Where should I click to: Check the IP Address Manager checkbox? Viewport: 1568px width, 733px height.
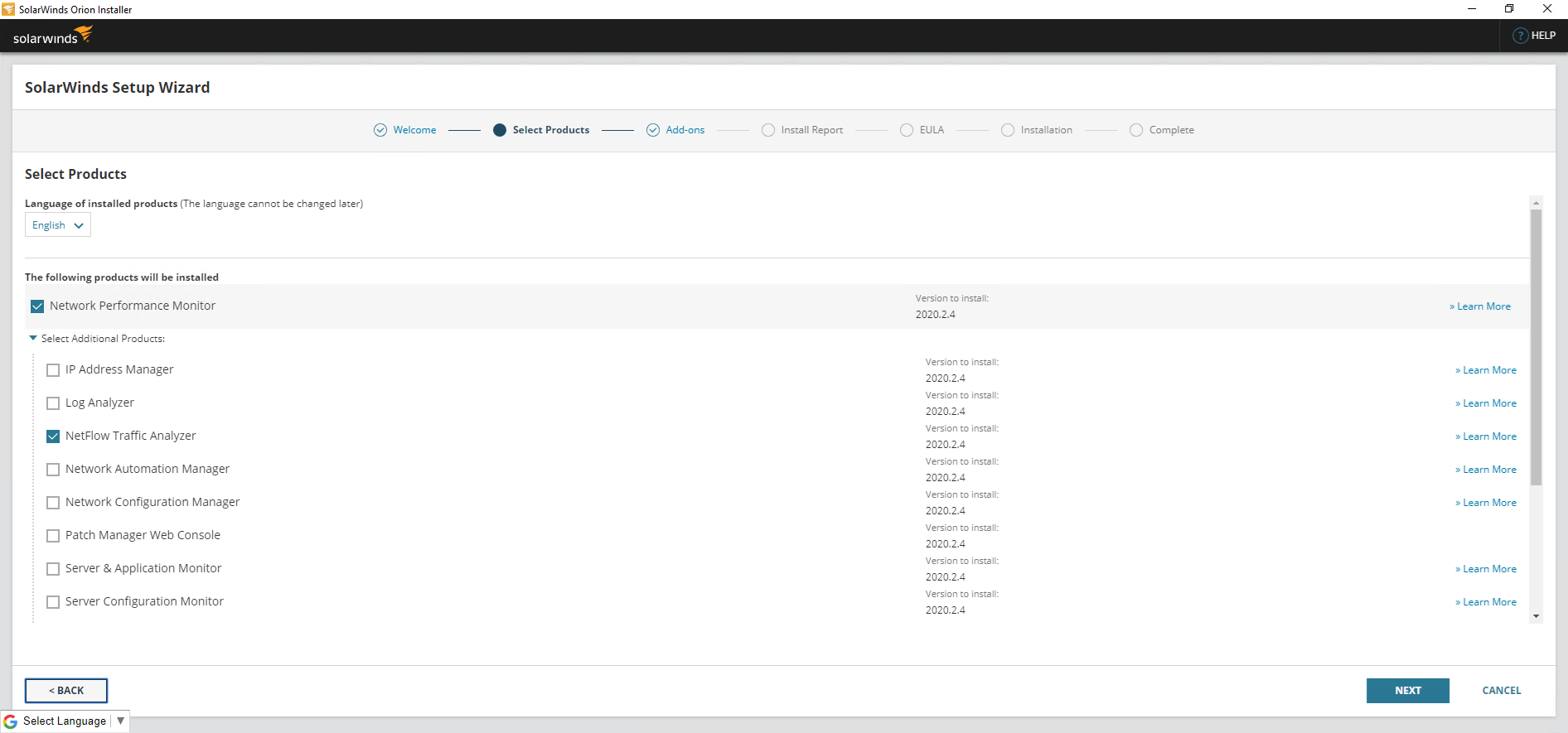pyautogui.click(x=53, y=370)
